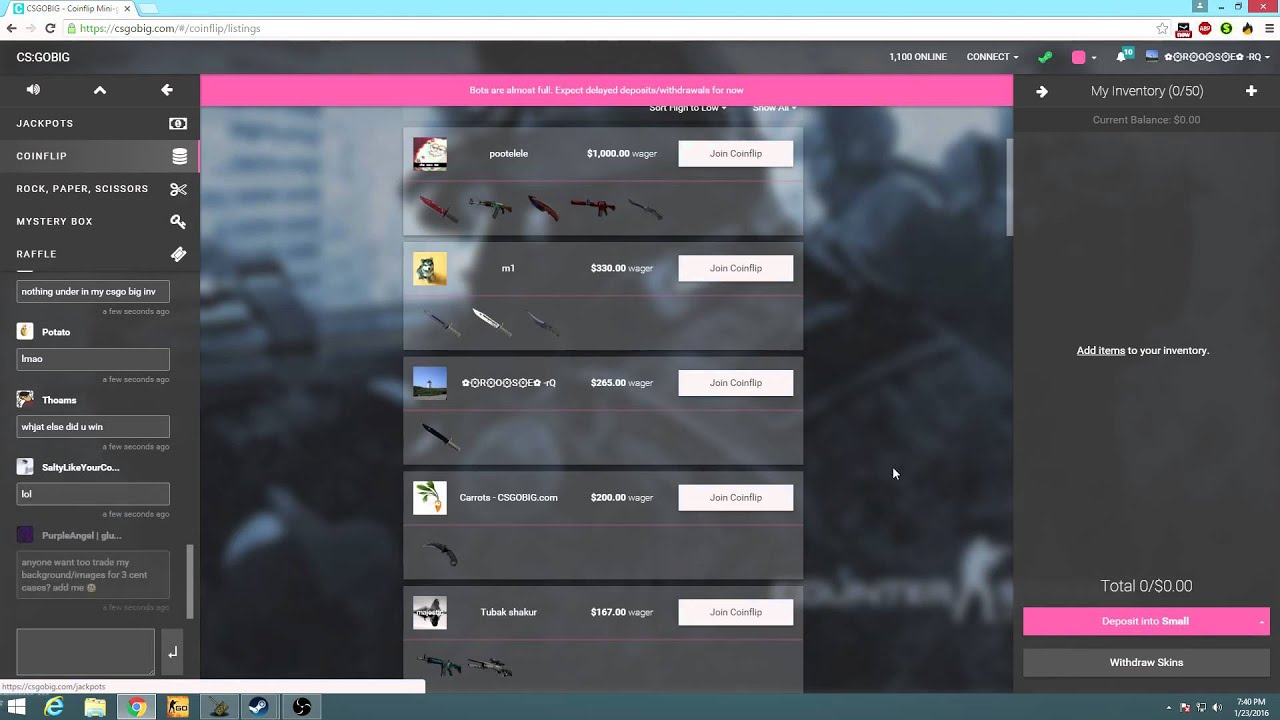Collapse inventory panel with right arrow
Viewport: 1280px width, 720px height.
tap(1042, 91)
